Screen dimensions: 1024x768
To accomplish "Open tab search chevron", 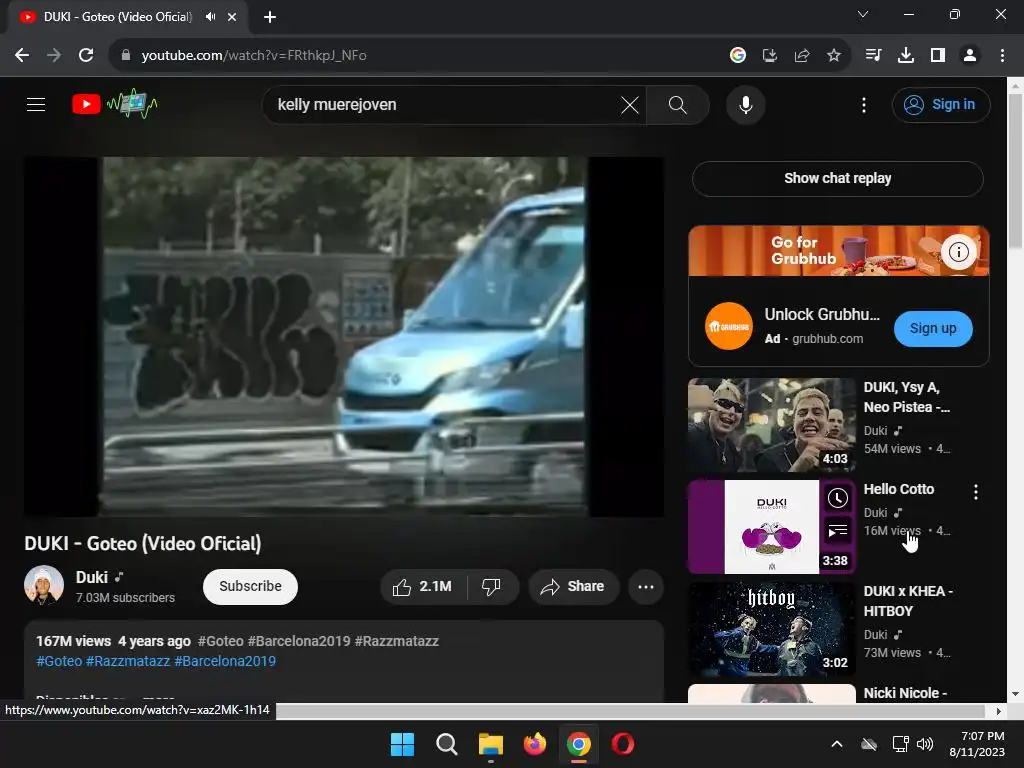I will (863, 14).
